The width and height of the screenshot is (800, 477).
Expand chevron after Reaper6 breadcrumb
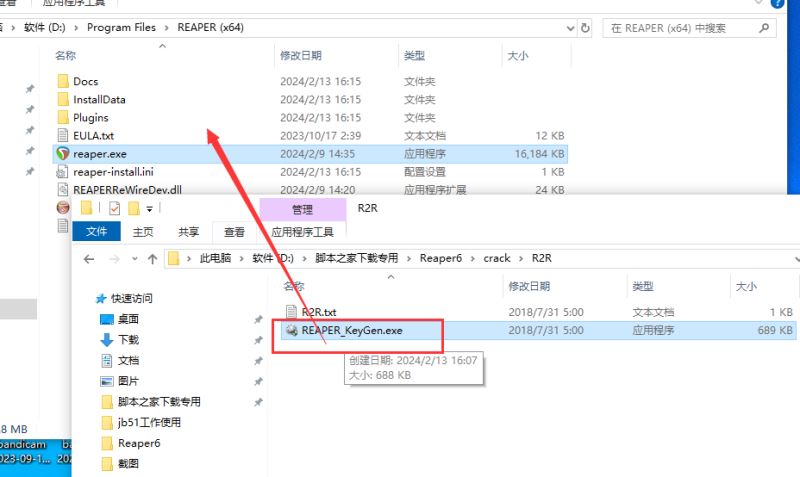(472, 259)
